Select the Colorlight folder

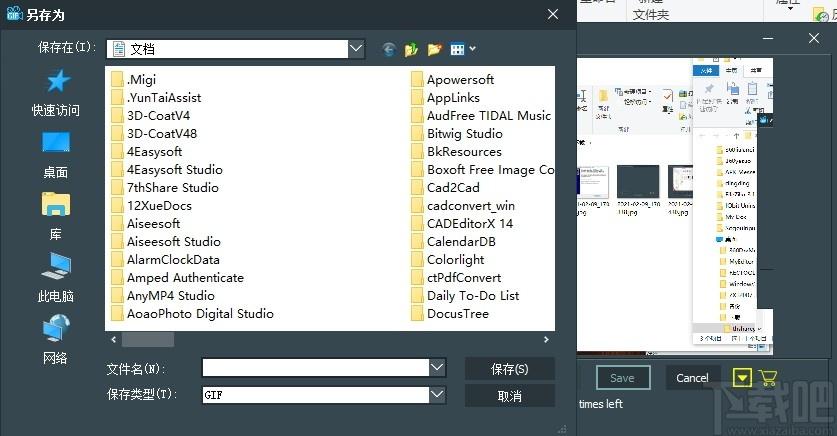point(448,260)
